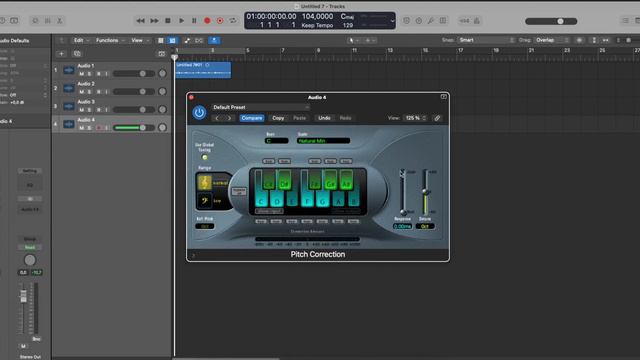Click the Response 0.00ms value field
This screenshot has width=640, height=360.
(402, 226)
